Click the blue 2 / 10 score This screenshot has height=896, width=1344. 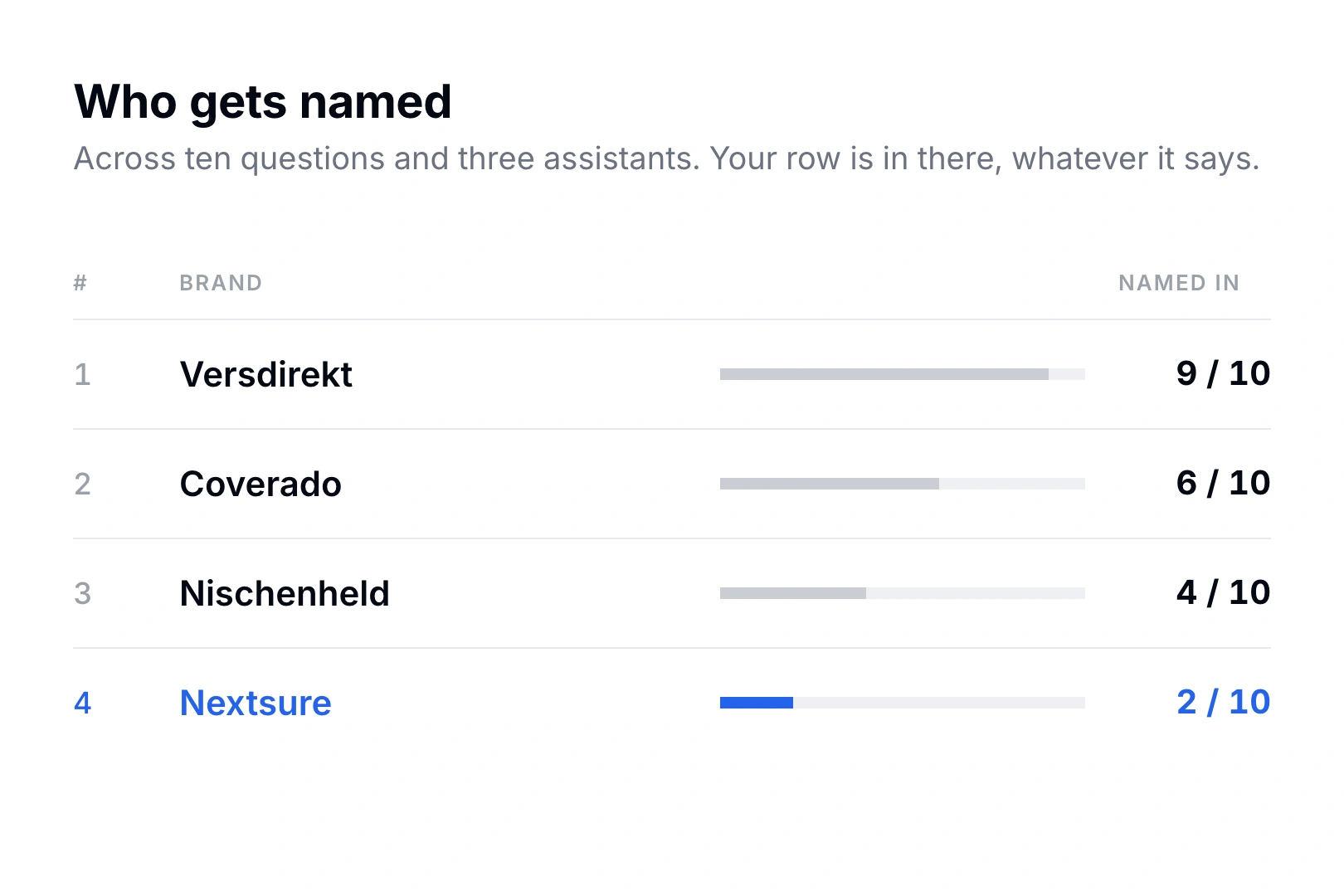click(x=1223, y=702)
